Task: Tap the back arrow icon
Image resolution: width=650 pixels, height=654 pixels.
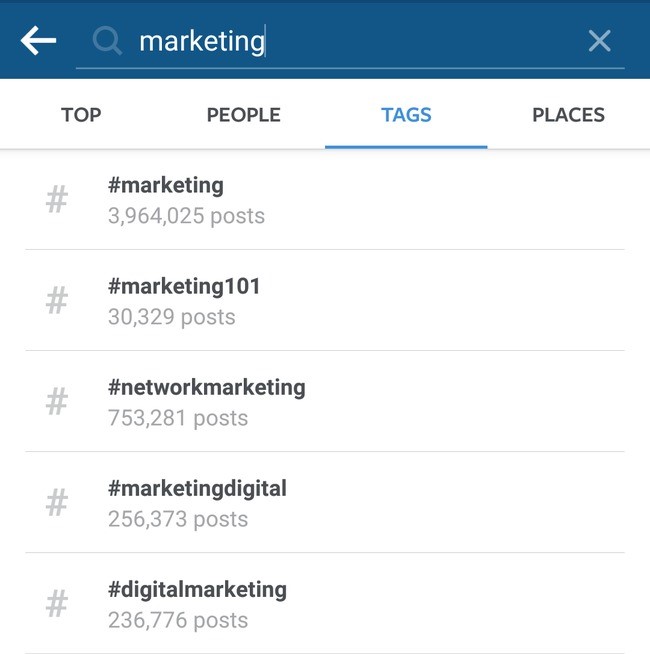Action: [x=38, y=40]
